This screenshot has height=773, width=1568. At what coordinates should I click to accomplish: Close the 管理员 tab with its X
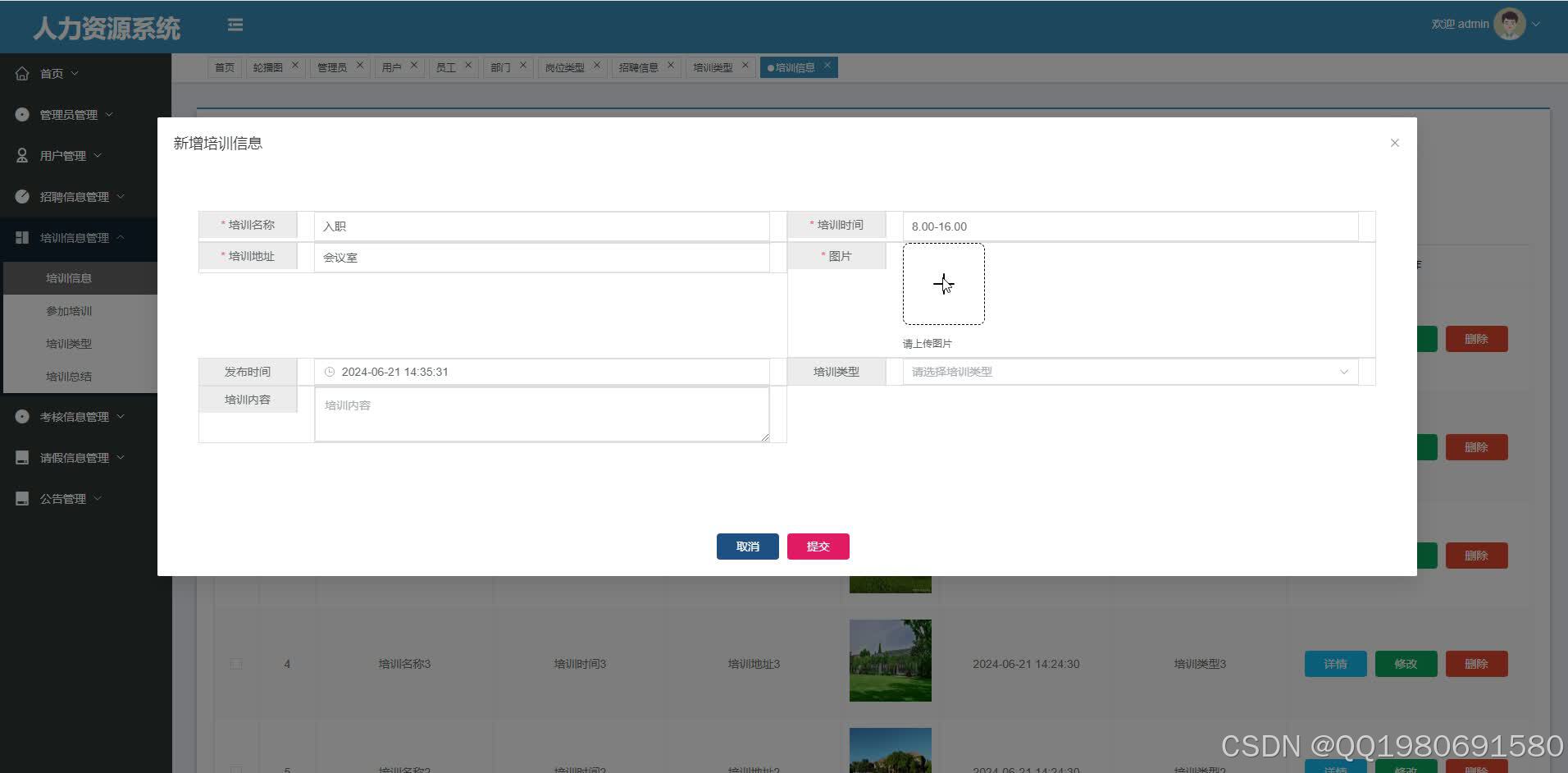click(x=359, y=65)
